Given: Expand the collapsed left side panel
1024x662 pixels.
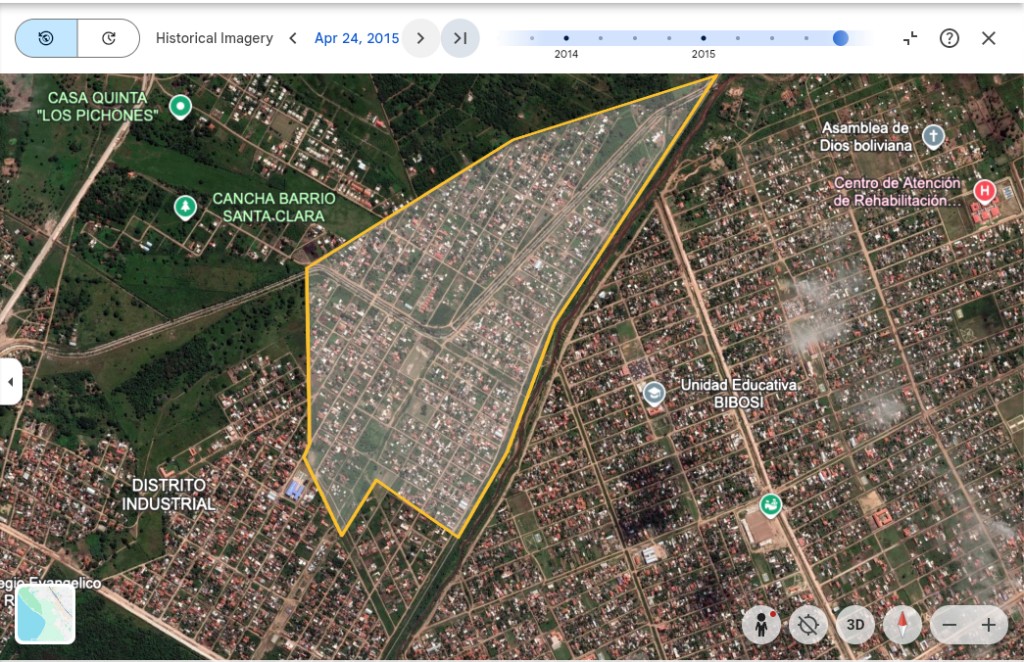Looking at the screenshot, I should (x=10, y=382).
